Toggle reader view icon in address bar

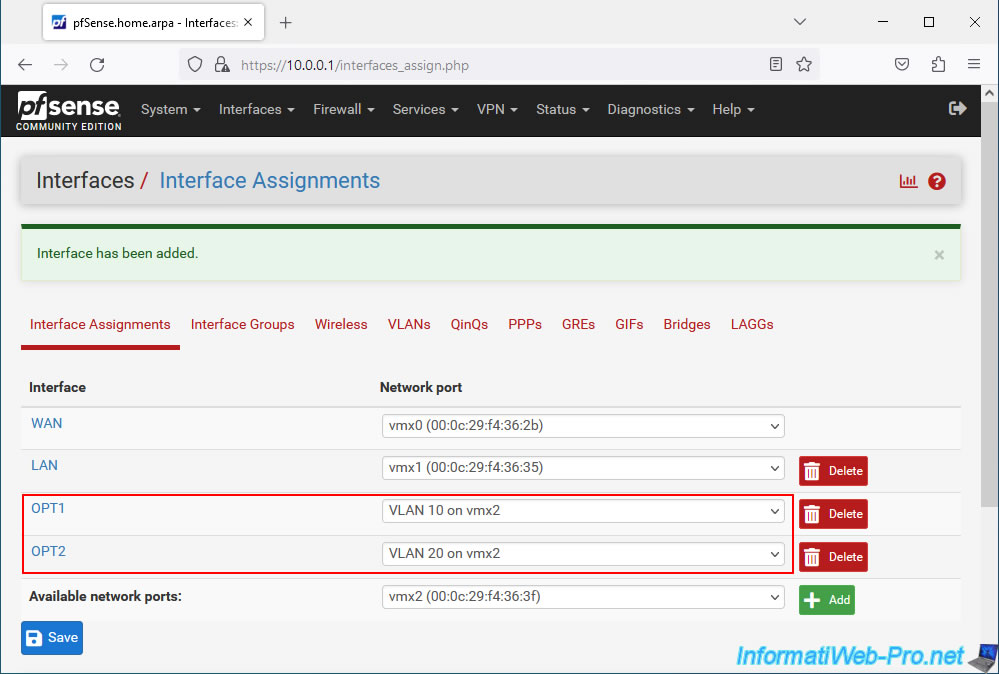point(776,65)
